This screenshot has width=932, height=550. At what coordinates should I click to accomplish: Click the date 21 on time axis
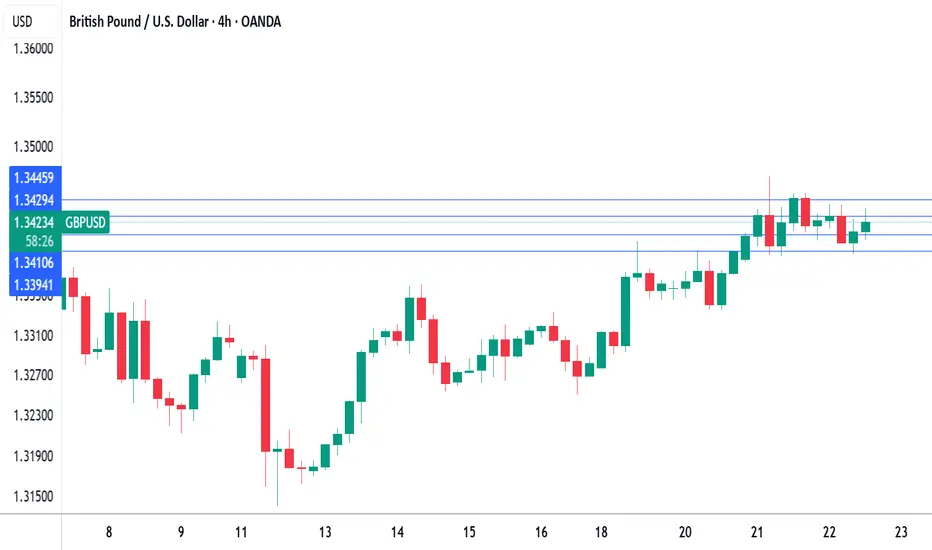(757, 532)
